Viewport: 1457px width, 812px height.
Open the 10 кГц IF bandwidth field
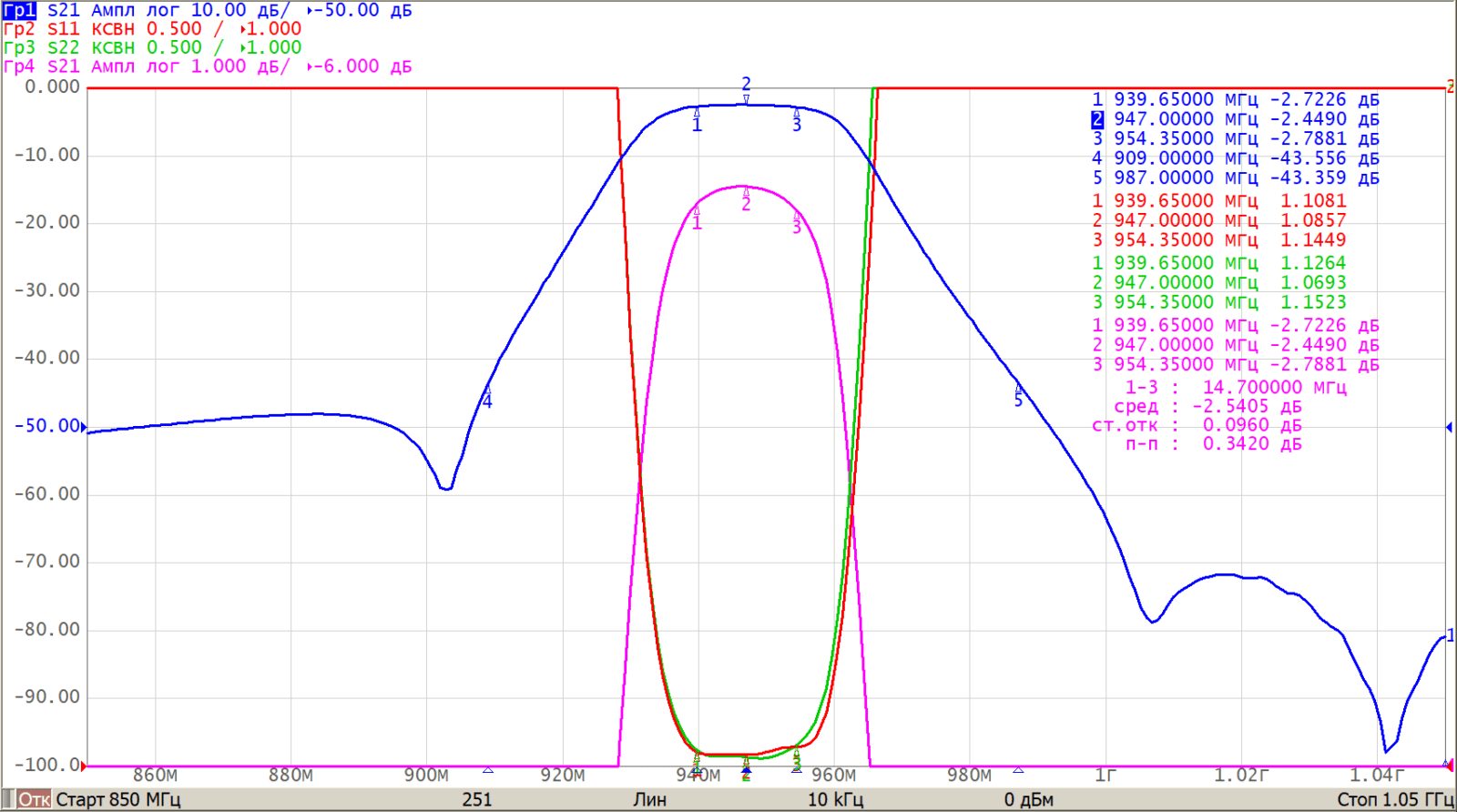point(834,799)
